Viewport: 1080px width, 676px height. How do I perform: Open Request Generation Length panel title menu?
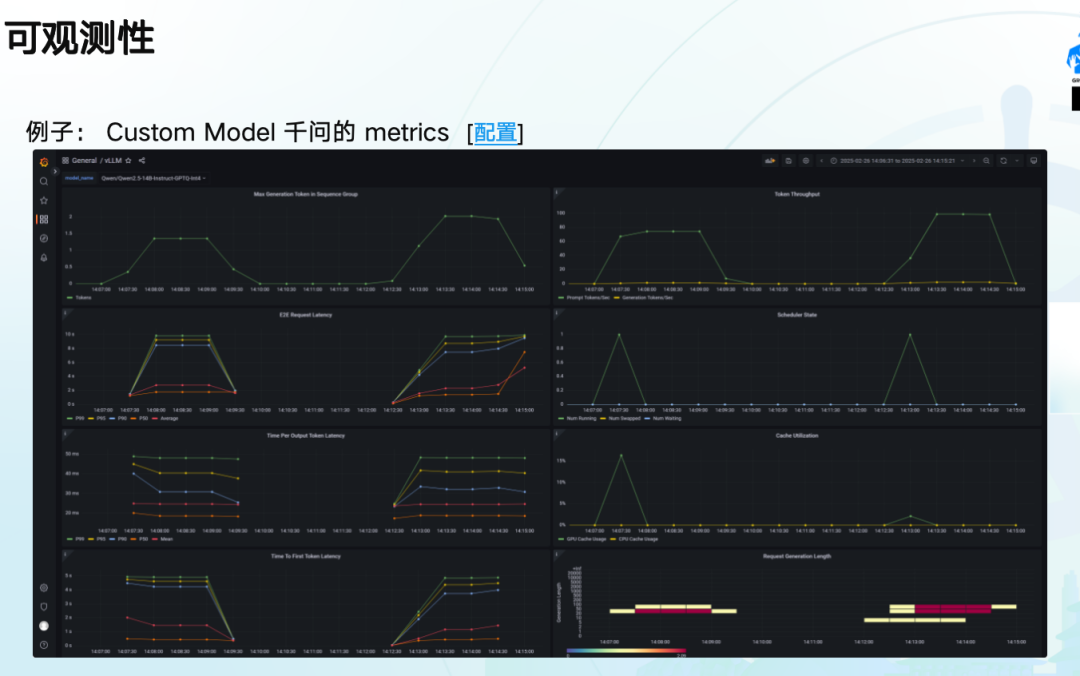pos(797,556)
